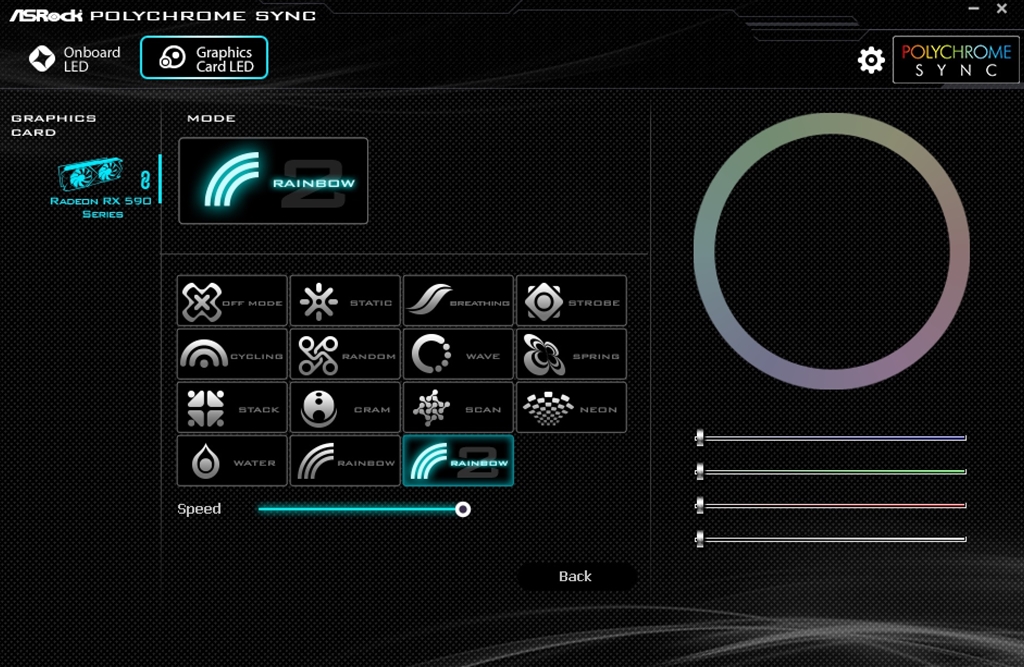The width and height of the screenshot is (1024, 667).
Task: Toggle the Radeon RX 590 link icon
Action: pos(144,181)
